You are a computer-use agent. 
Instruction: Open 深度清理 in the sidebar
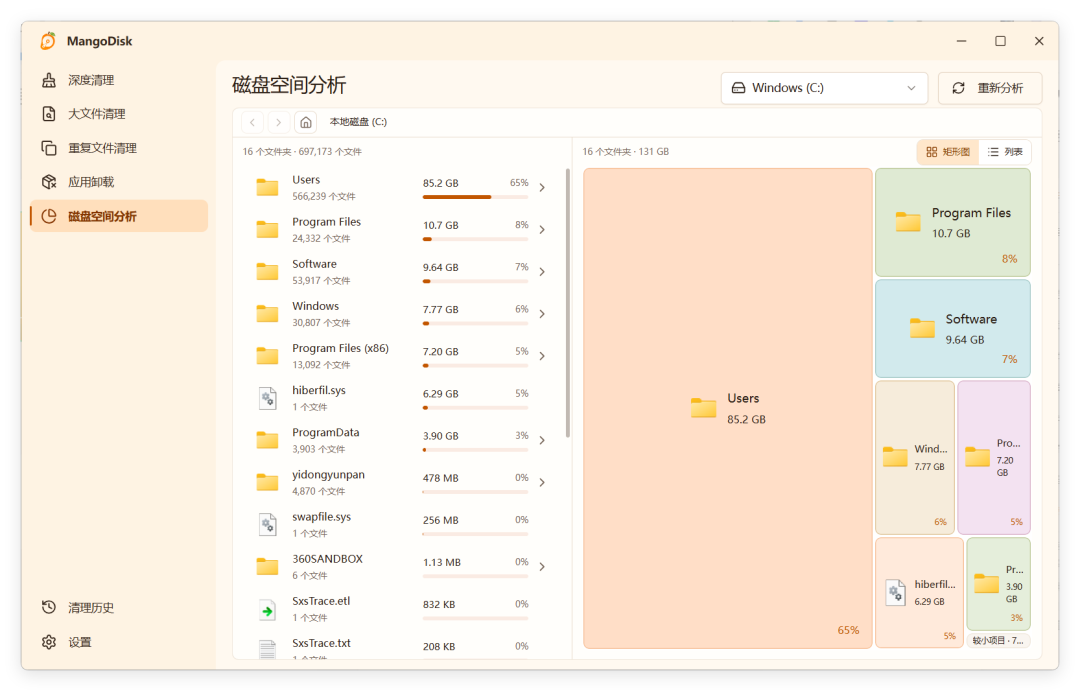point(119,80)
